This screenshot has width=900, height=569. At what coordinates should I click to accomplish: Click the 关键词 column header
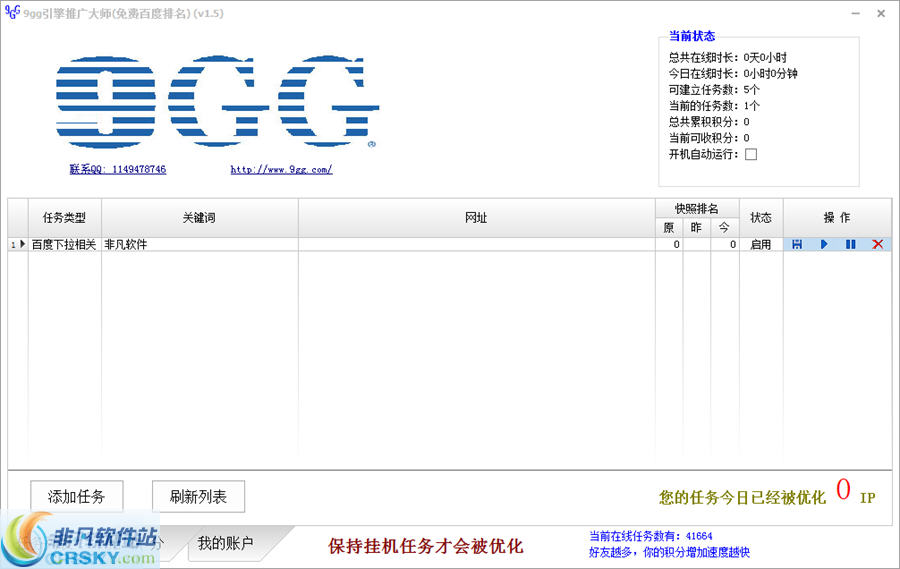pos(200,218)
